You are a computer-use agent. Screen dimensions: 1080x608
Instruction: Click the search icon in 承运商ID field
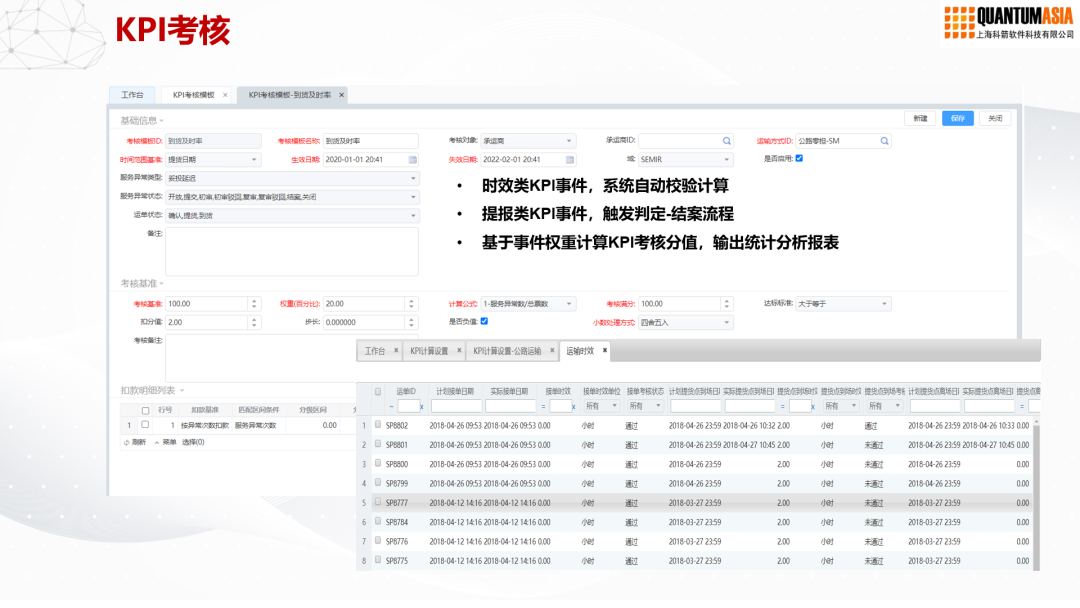[x=727, y=141]
